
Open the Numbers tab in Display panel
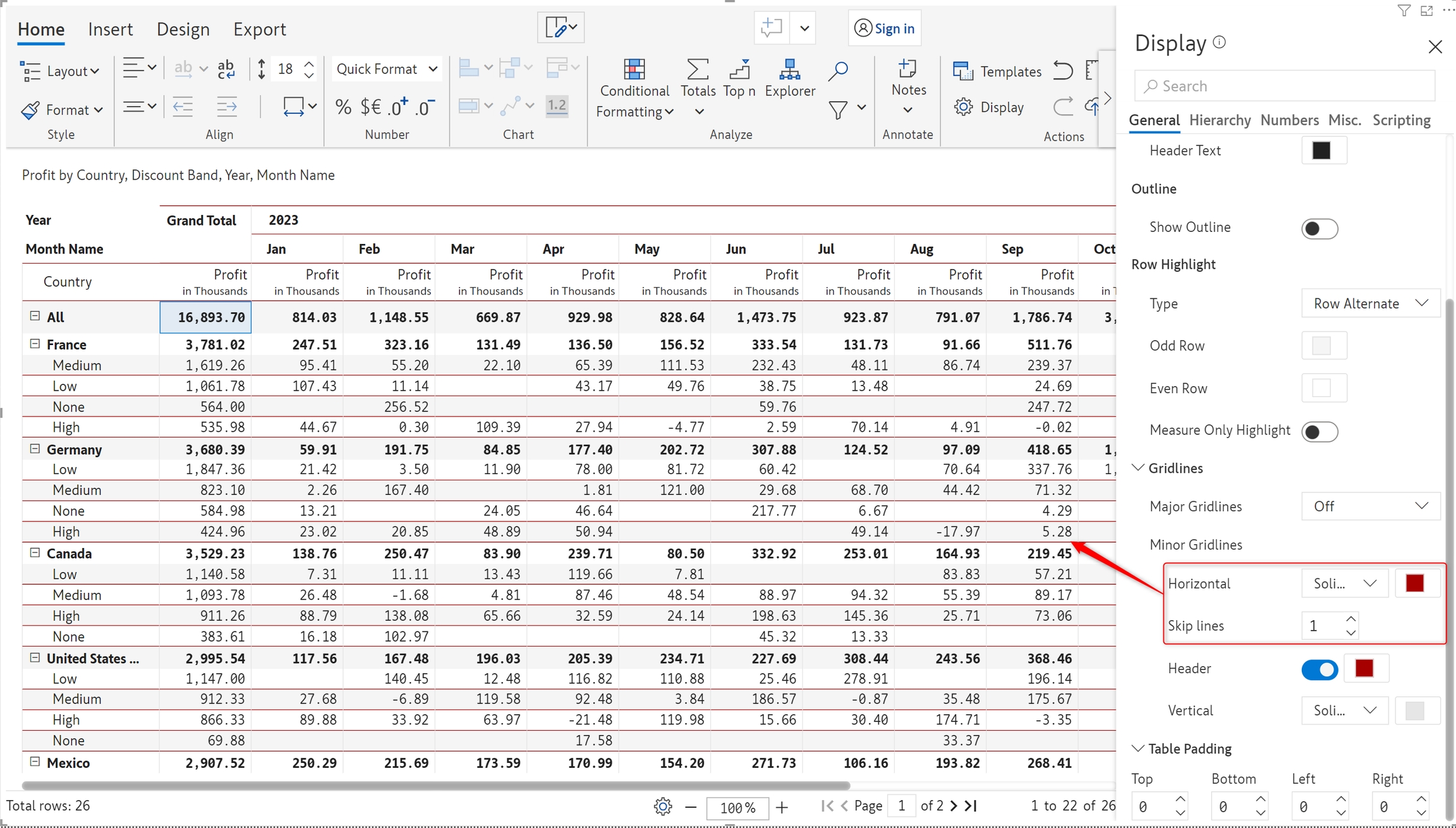tap(1289, 120)
